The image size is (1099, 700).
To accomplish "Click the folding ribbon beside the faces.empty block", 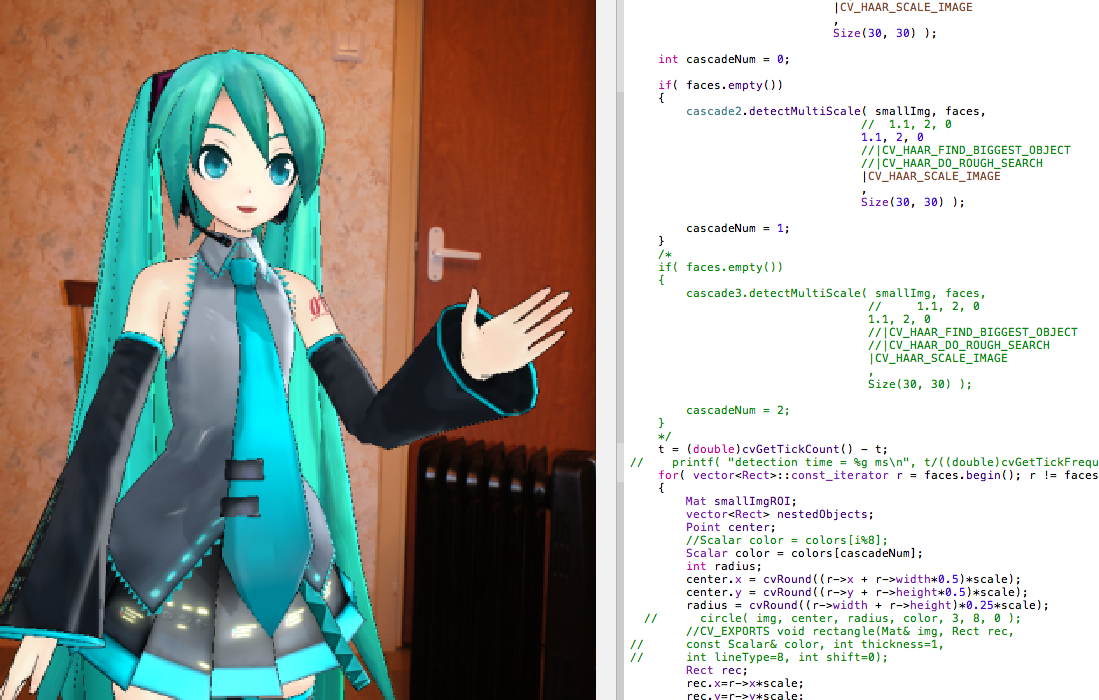I will coord(620,266).
